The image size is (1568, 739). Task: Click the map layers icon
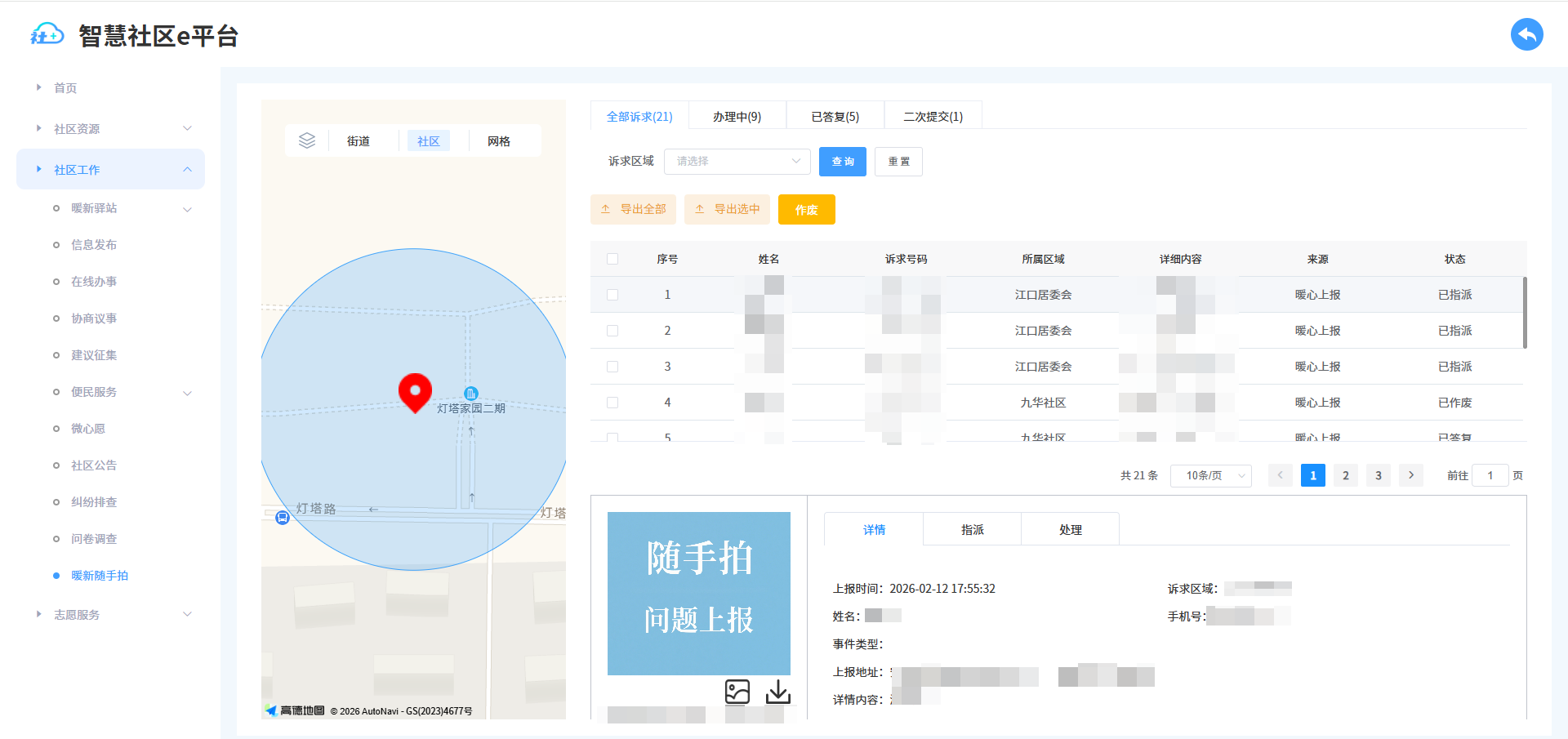(x=307, y=140)
